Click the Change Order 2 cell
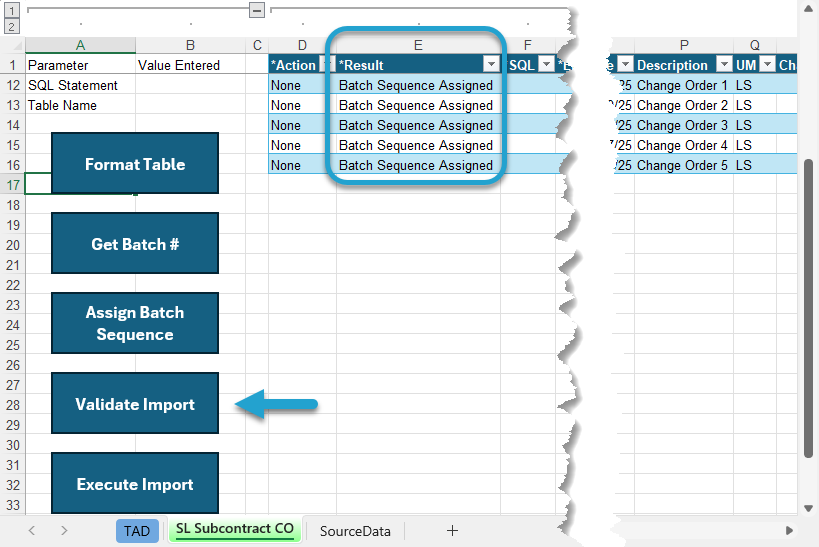Viewport: 819px width, 547px height. click(x=684, y=105)
